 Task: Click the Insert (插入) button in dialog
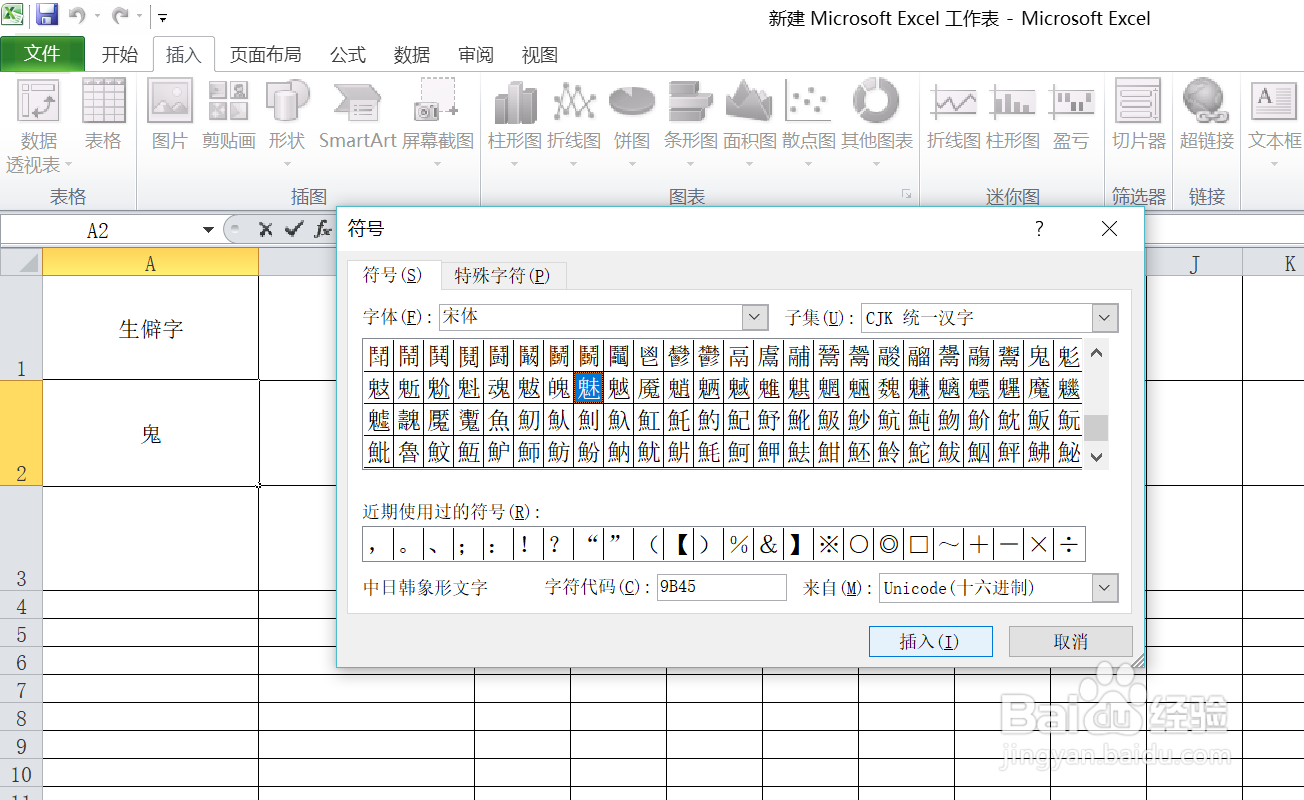pos(930,641)
